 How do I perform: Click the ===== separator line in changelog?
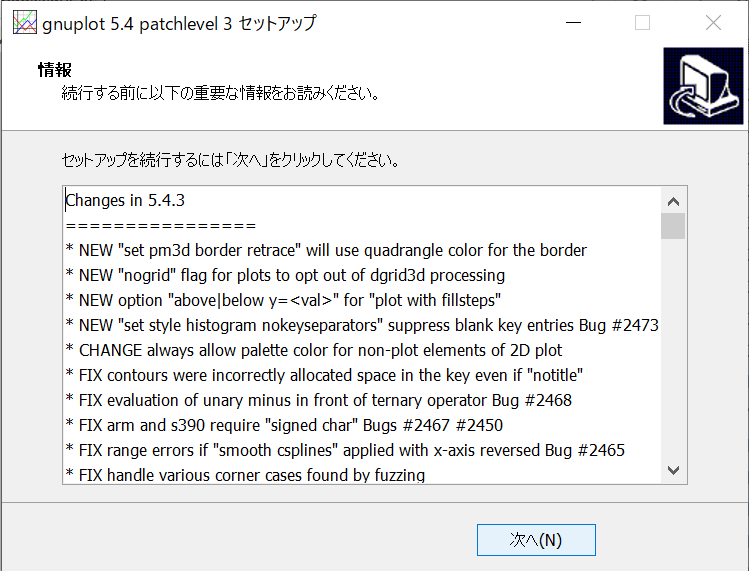click(161, 226)
